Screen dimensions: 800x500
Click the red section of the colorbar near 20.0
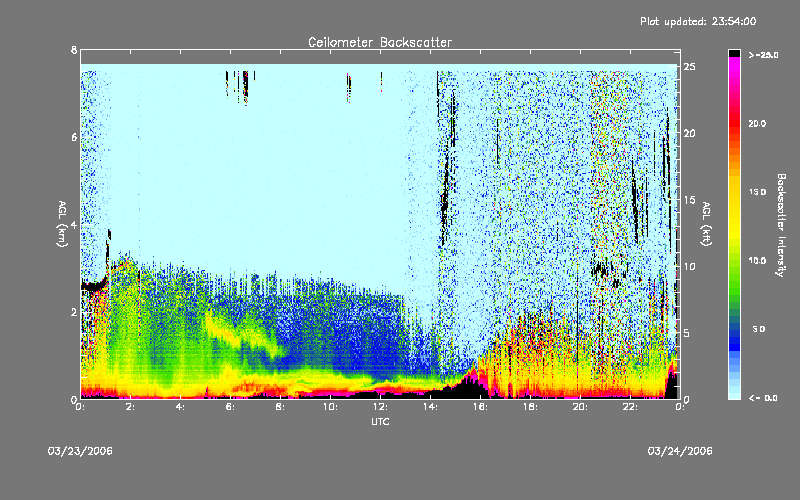(734, 122)
